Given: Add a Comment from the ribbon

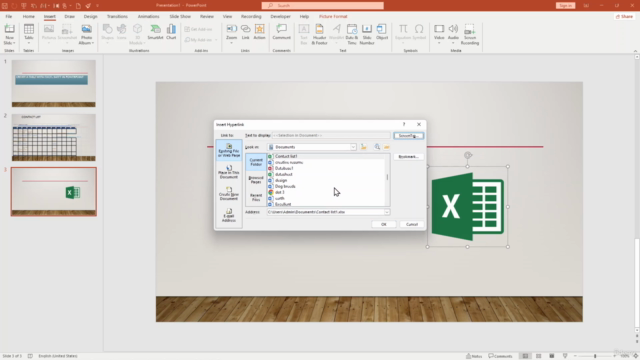Looking at the screenshot, I should tap(281, 32).
